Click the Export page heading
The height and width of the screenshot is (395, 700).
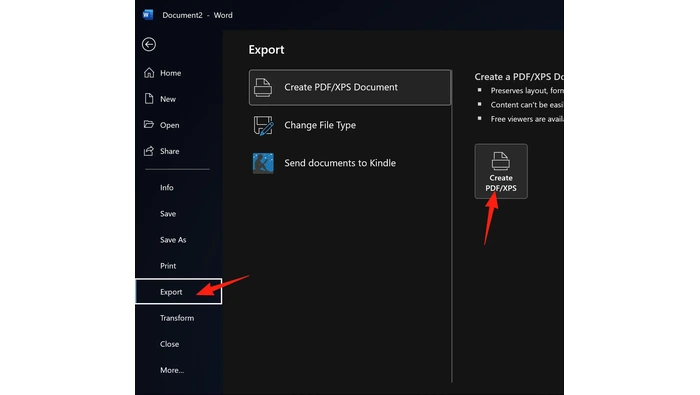pos(266,50)
